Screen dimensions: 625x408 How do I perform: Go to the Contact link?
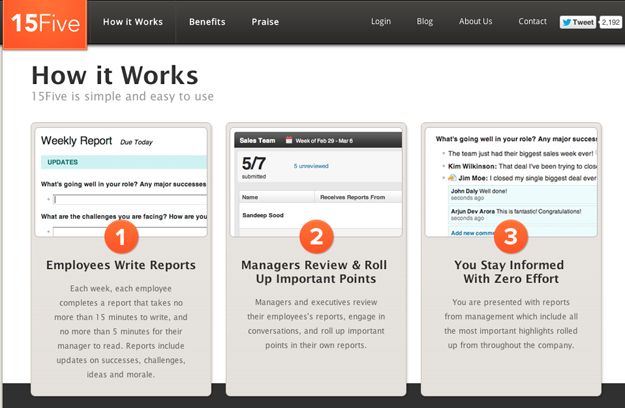click(x=533, y=22)
